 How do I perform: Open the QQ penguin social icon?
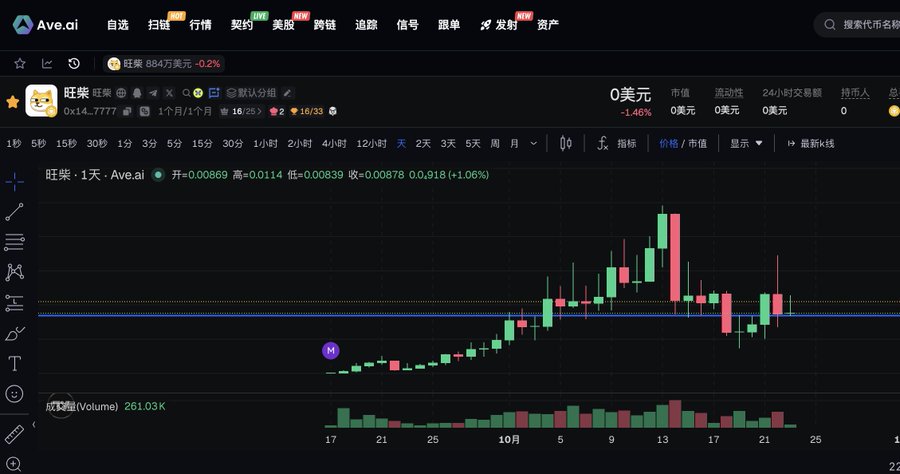137,92
